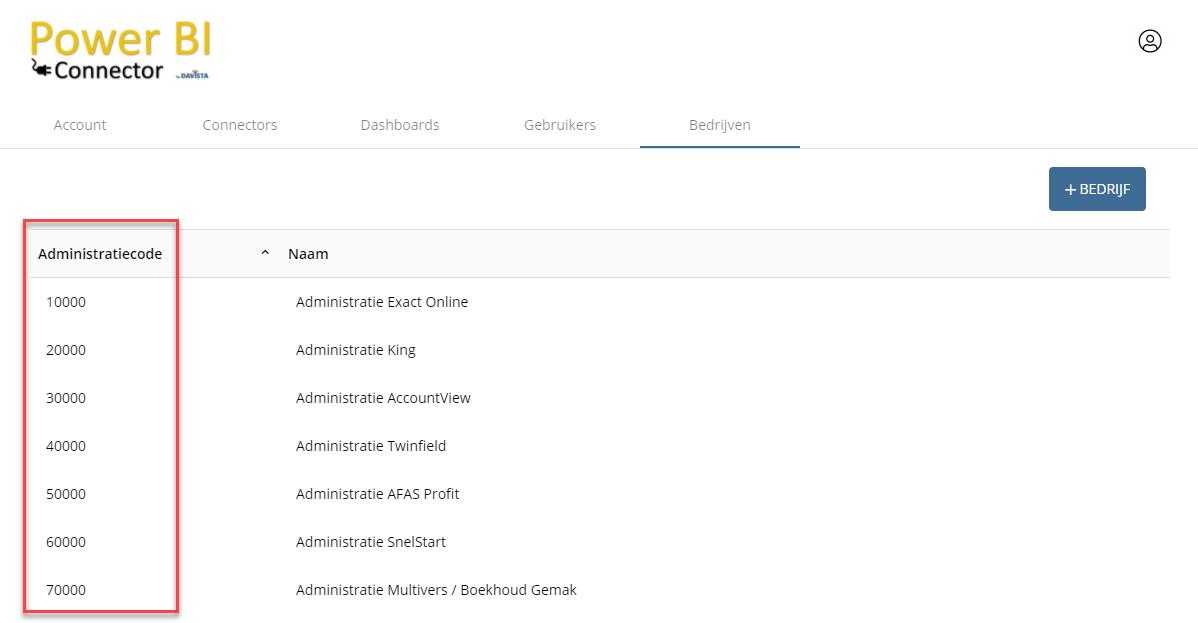1198x623 pixels.
Task: Switch to the Dashboards tab
Action: click(400, 125)
